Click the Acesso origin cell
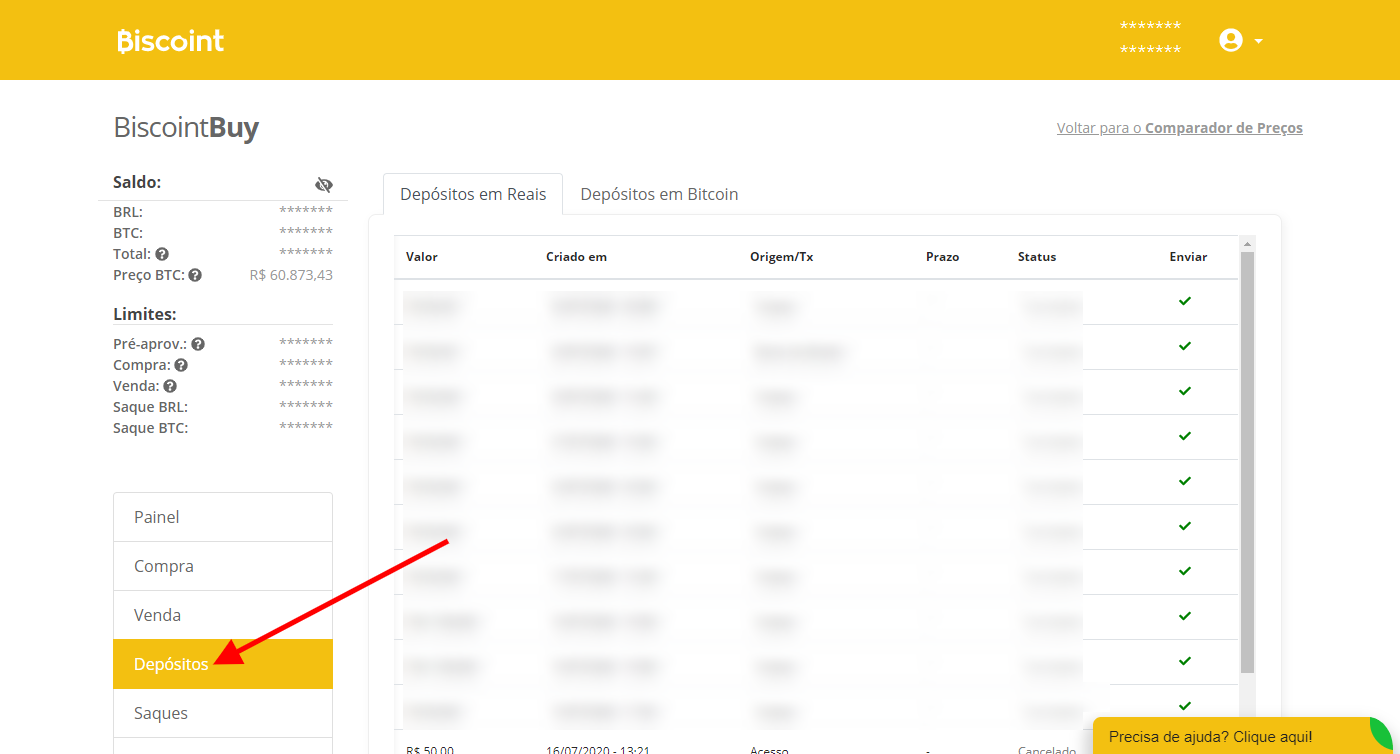This screenshot has width=1400, height=754. coord(769,750)
